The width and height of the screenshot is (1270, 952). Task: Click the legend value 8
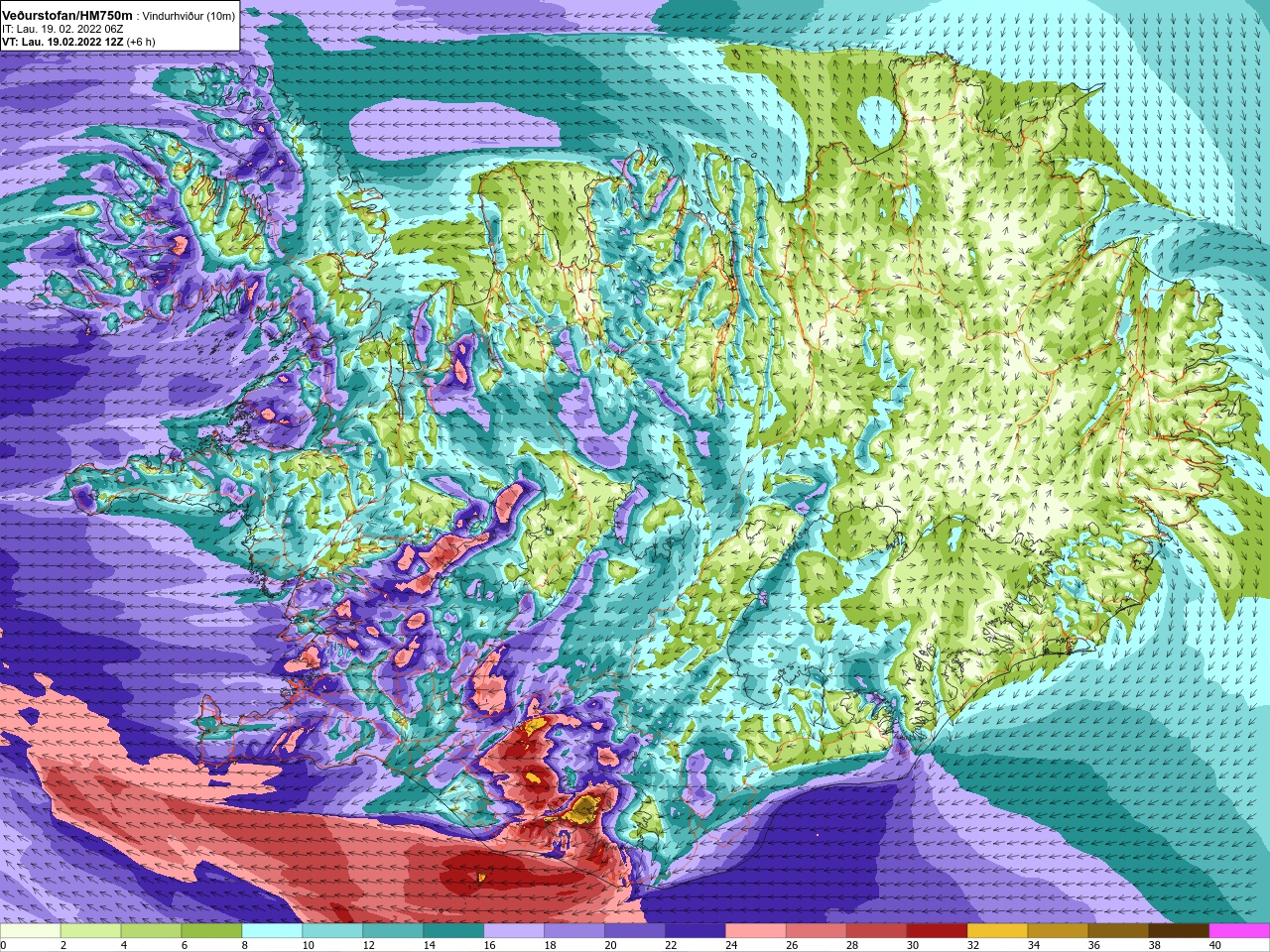coord(244,945)
